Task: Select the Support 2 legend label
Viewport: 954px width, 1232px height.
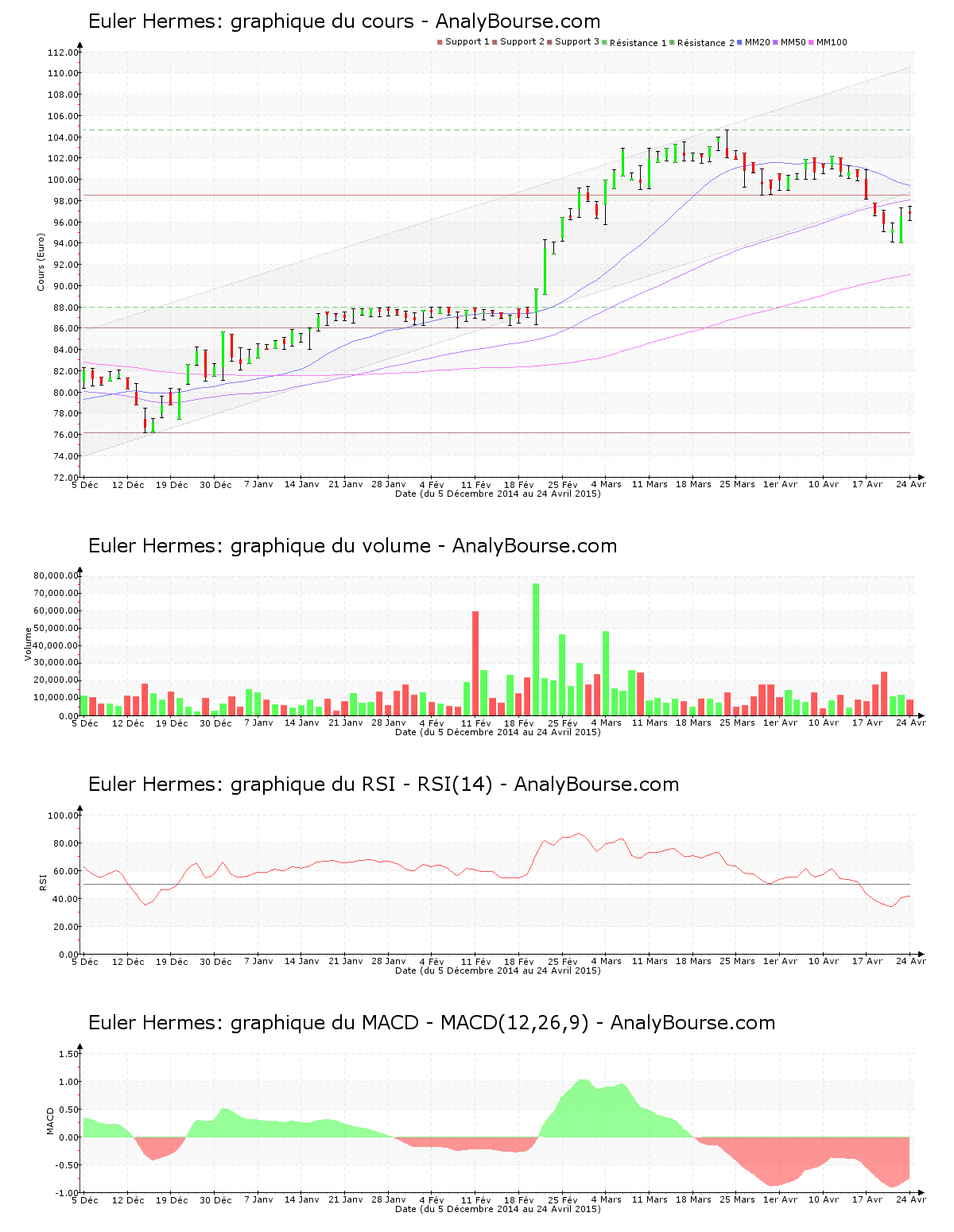Action: pyautogui.click(x=522, y=42)
